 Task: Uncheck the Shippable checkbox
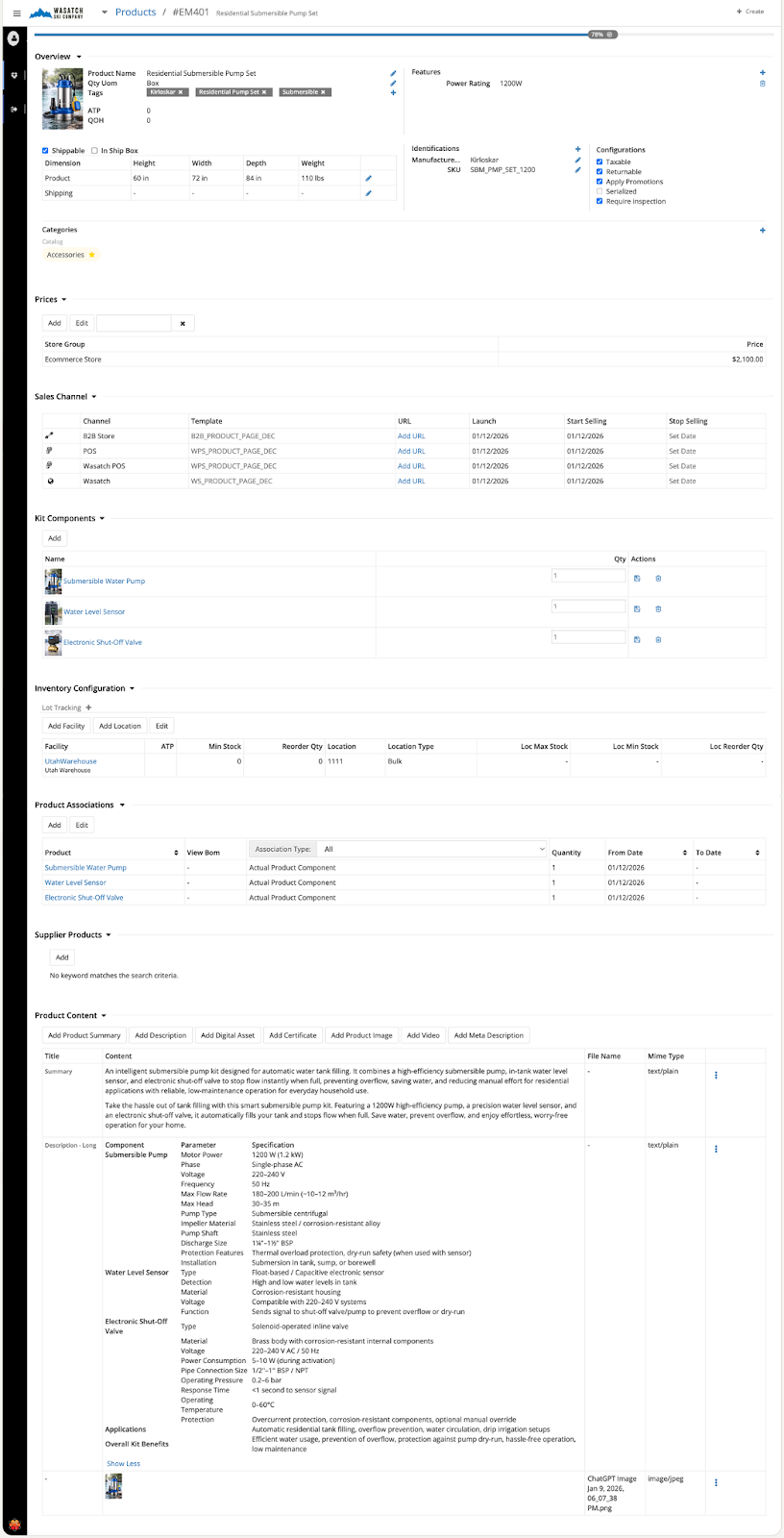[x=45, y=151]
